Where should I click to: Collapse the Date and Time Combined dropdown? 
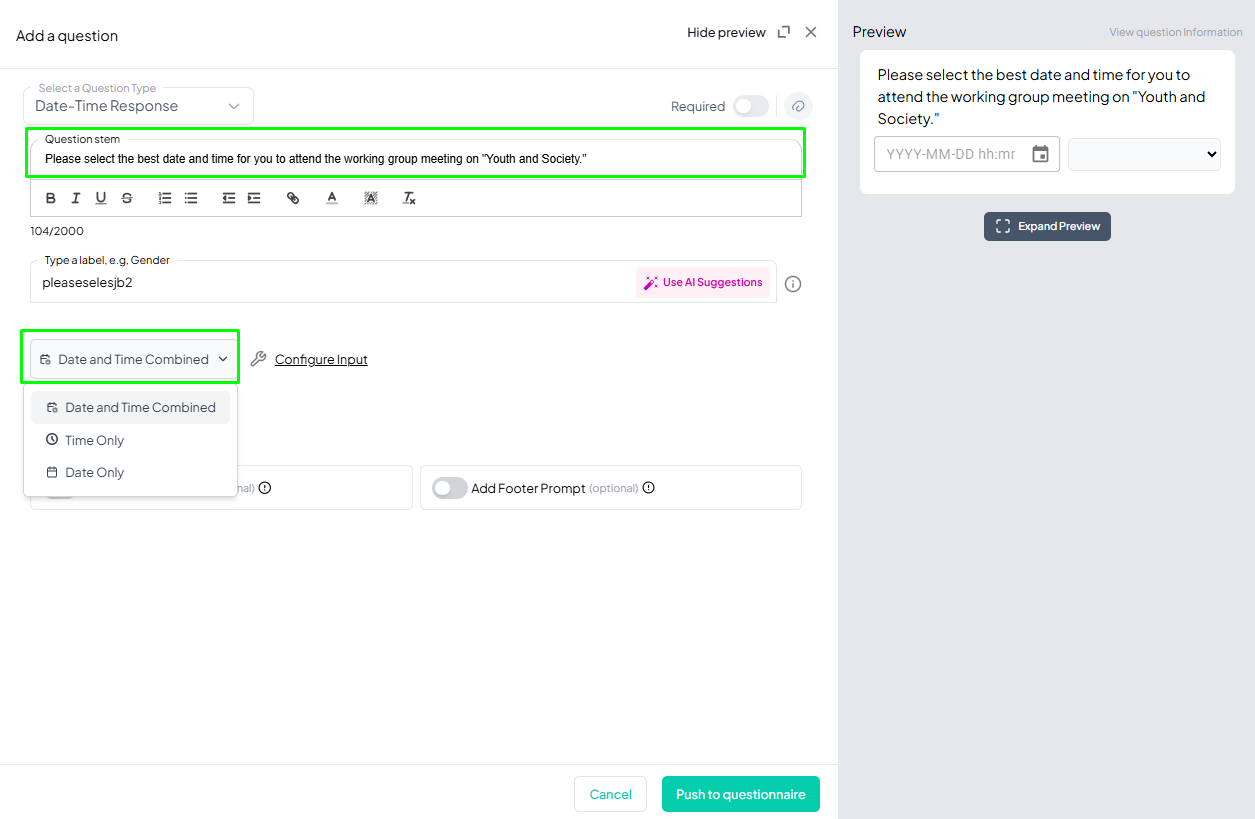[x=134, y=359]
